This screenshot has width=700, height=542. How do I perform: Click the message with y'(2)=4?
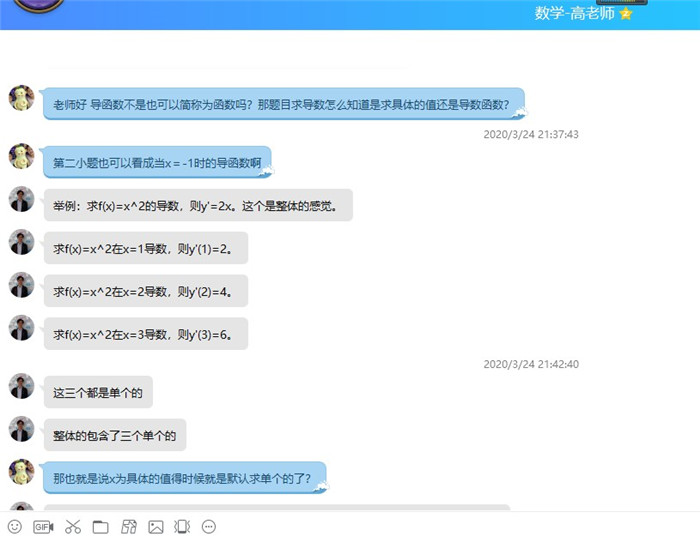145,291
